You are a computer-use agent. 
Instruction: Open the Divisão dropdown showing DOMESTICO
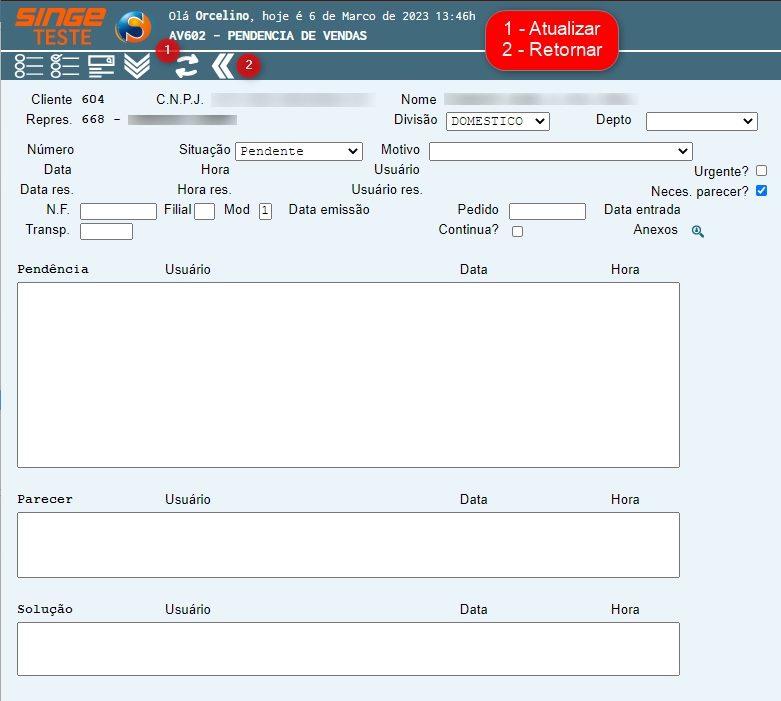coord(498,121)
